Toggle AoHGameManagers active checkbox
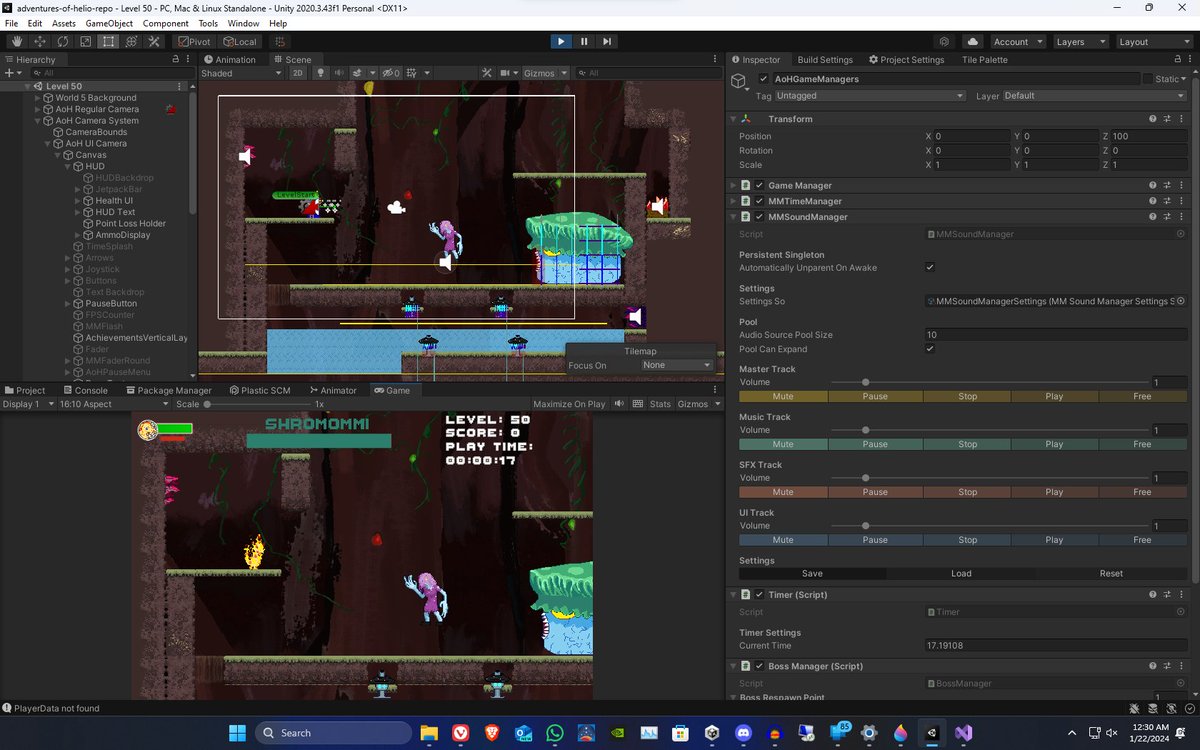 coord(765,79)
